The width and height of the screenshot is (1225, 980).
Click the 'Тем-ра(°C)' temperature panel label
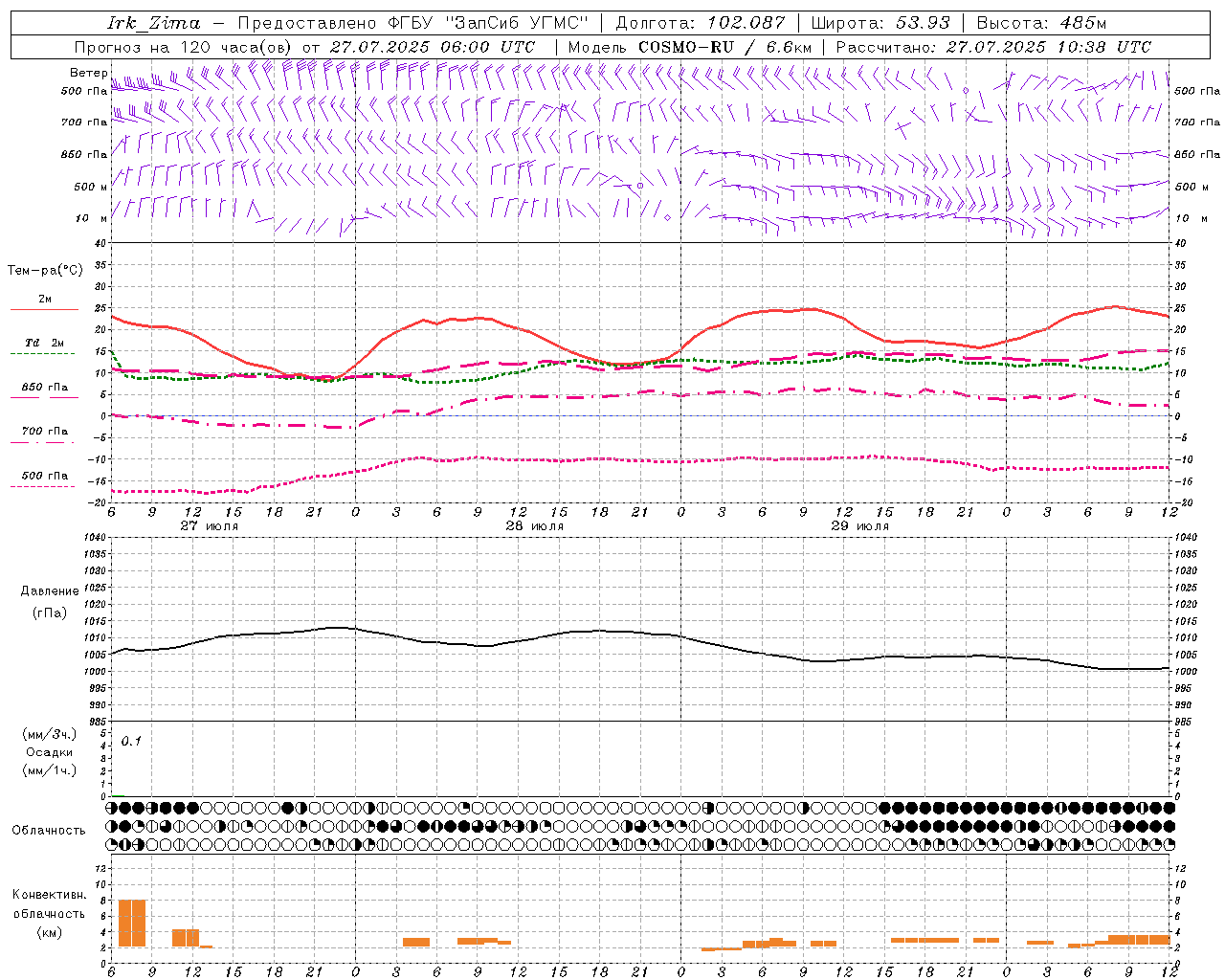pos(45,271)
